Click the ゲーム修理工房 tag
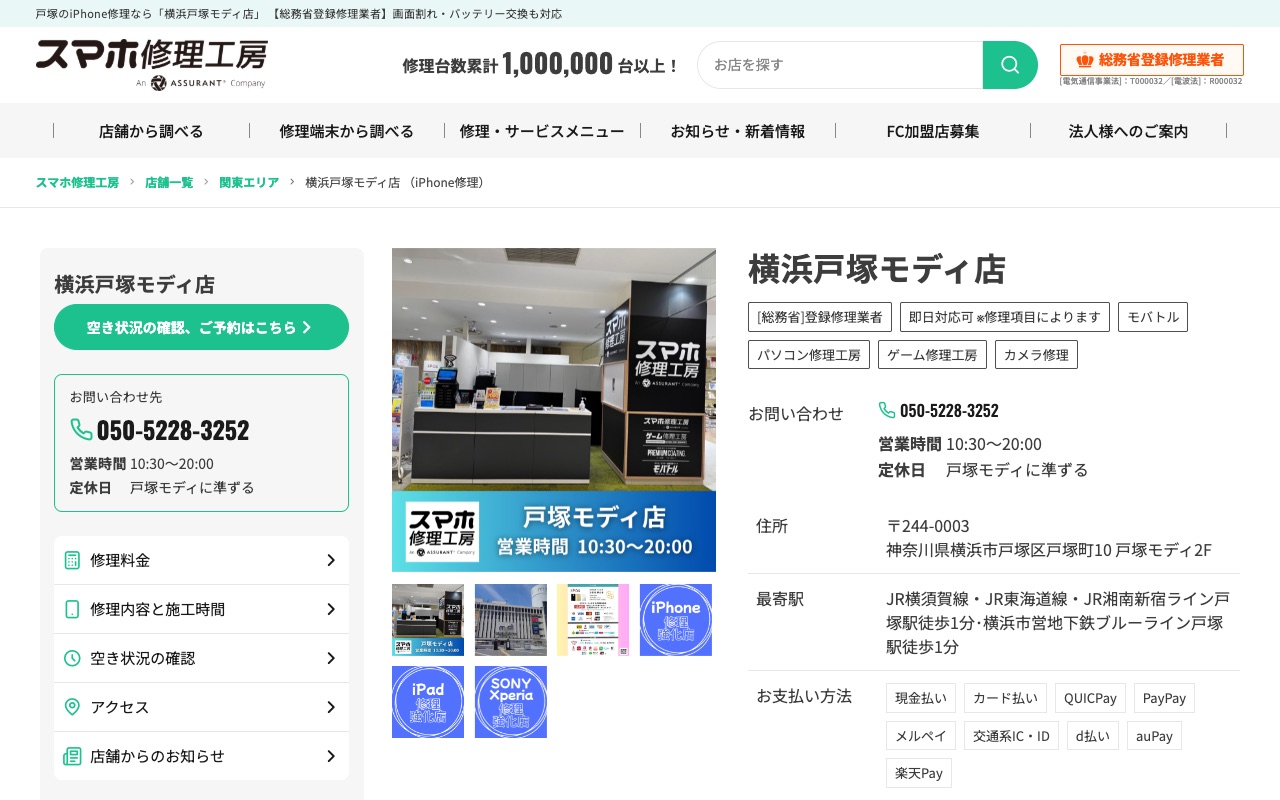 click(932, 355)
